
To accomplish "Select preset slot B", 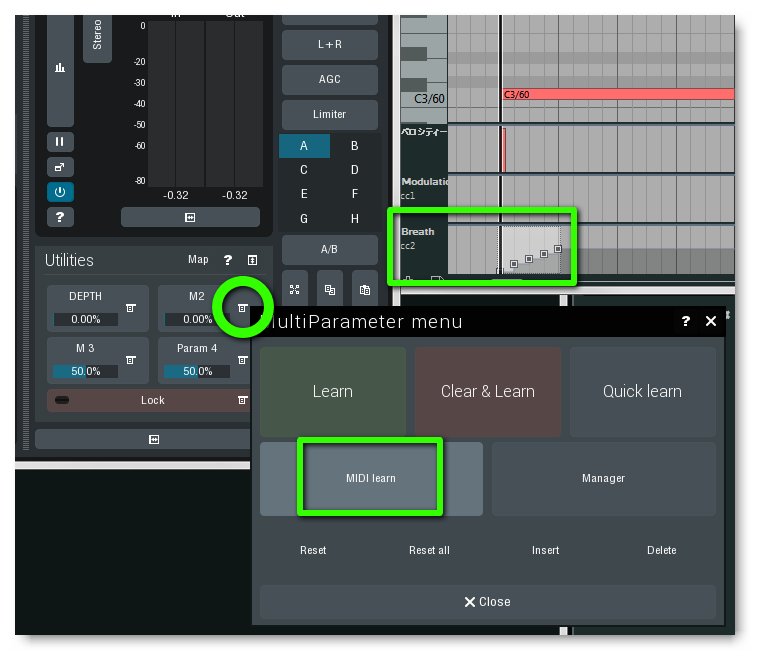I will pyautogui.click(x=355, y=146).
